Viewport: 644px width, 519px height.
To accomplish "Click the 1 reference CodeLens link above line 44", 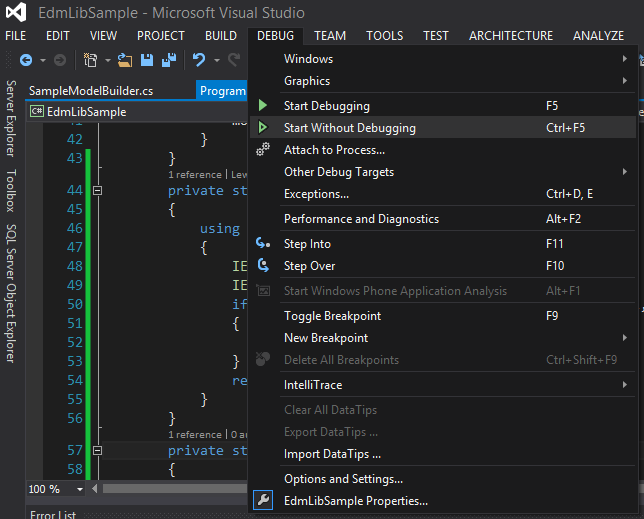I will click(195, 175).
